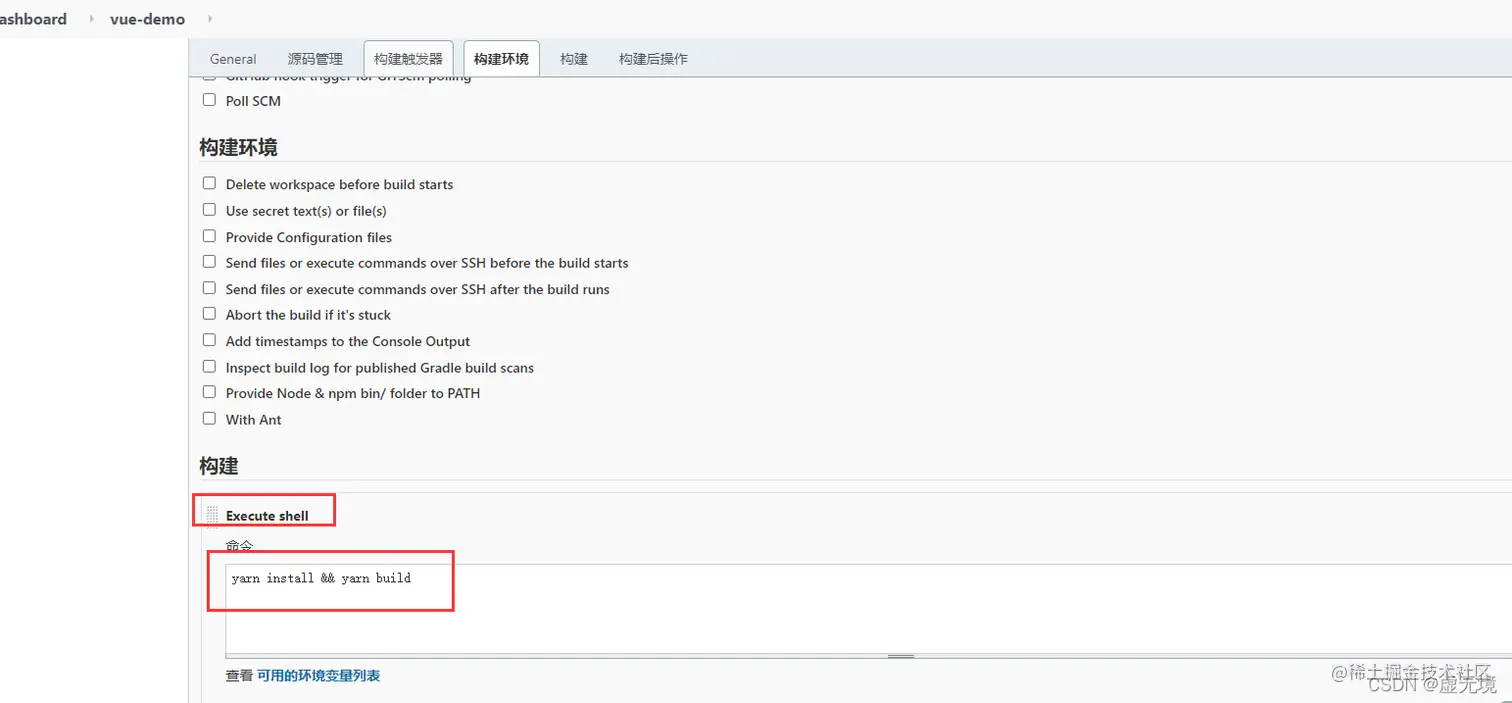The width and height of the screenshot is (1512, 703).
Task: Switch to the General tab
Action: point(233,59)
